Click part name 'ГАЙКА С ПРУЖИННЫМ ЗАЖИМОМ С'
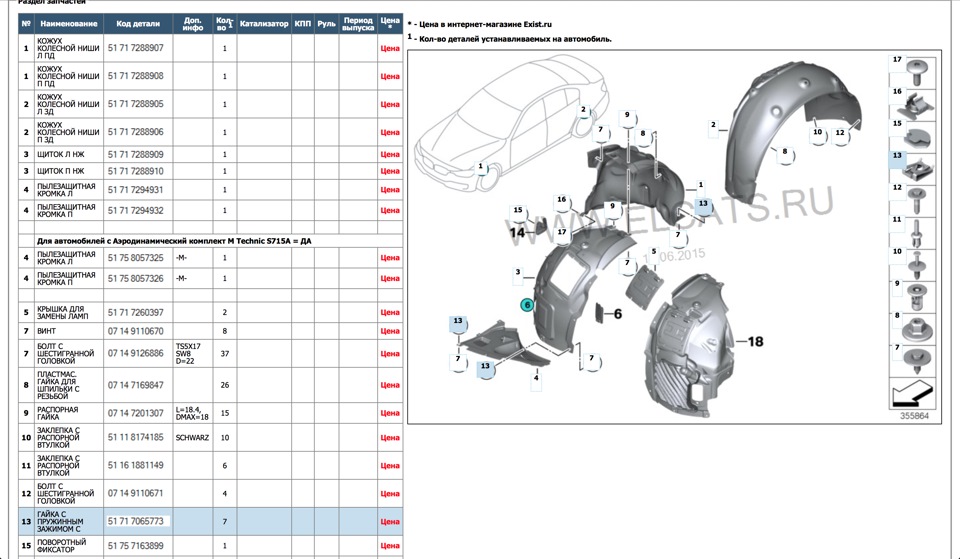 pos(59,522)
